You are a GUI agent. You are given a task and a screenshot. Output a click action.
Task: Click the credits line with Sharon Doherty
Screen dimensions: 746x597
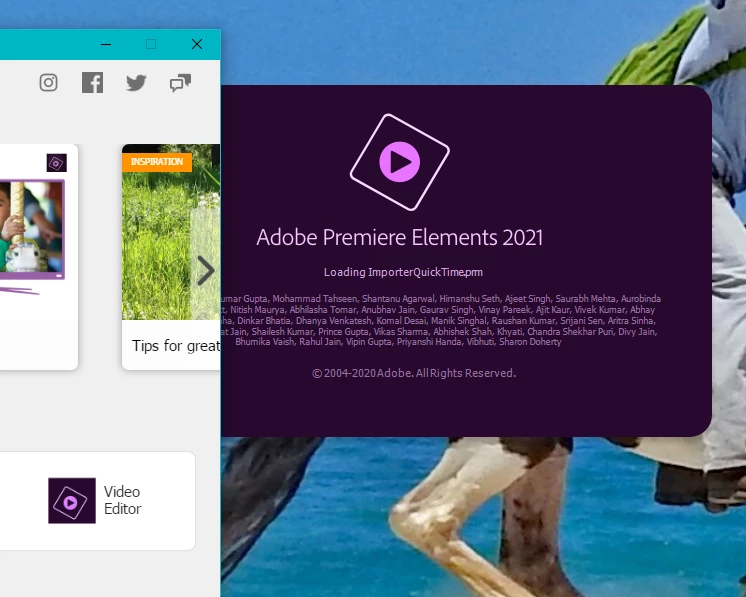click(x=398, y=342)
